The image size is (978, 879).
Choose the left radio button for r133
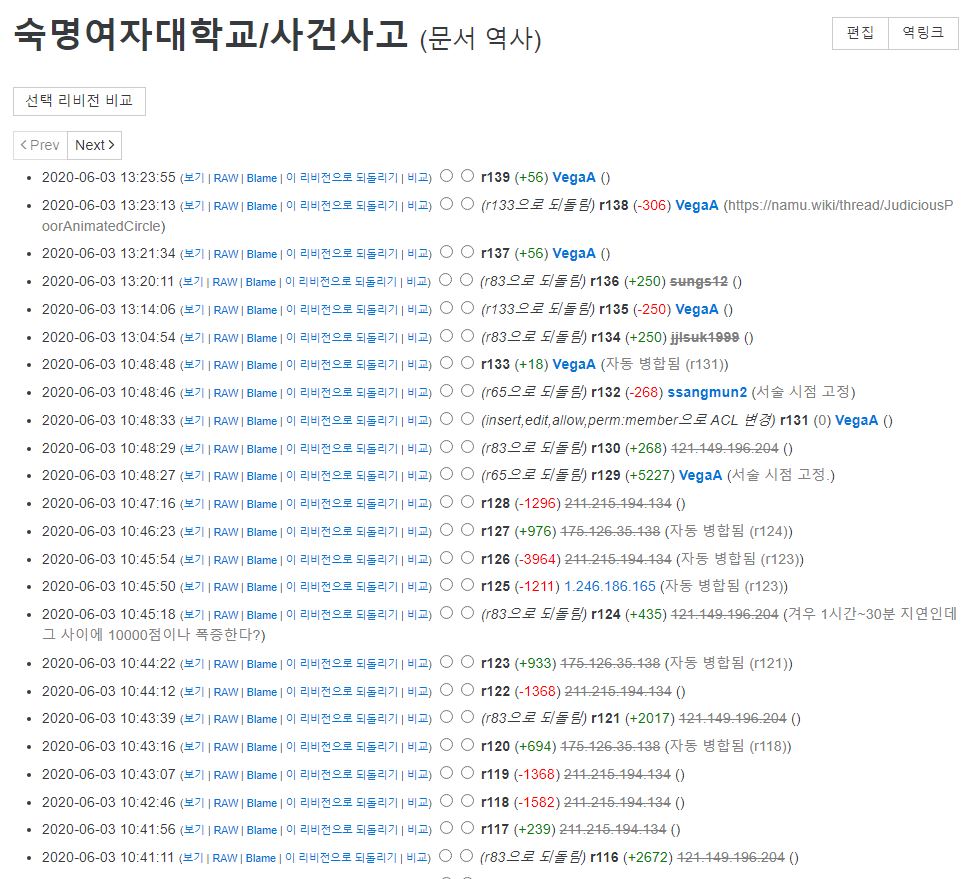(x=446, y=363)
